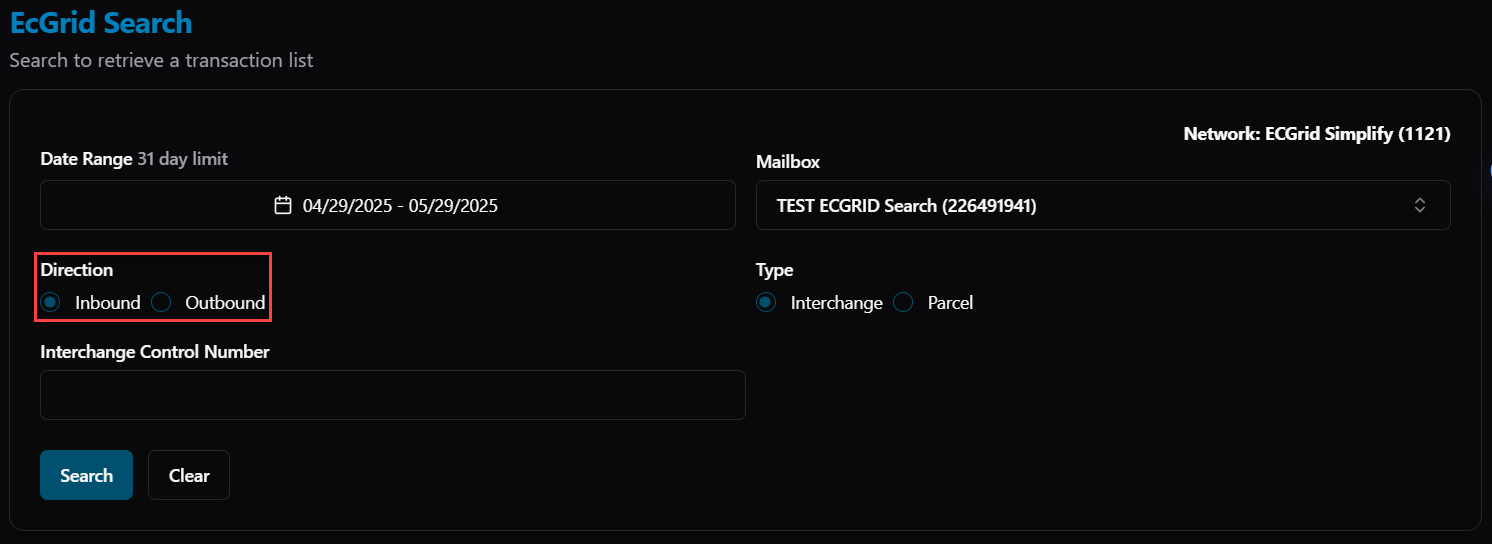Select the Outbound direction radio button
Image resolution: width=1492 pixels, height=544 pixels.
click(161, 302)
